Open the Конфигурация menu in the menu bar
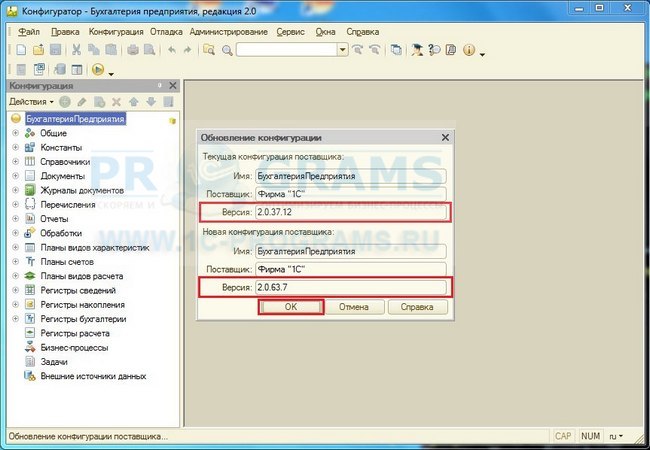650x450 pixels. tap(116, 31)
